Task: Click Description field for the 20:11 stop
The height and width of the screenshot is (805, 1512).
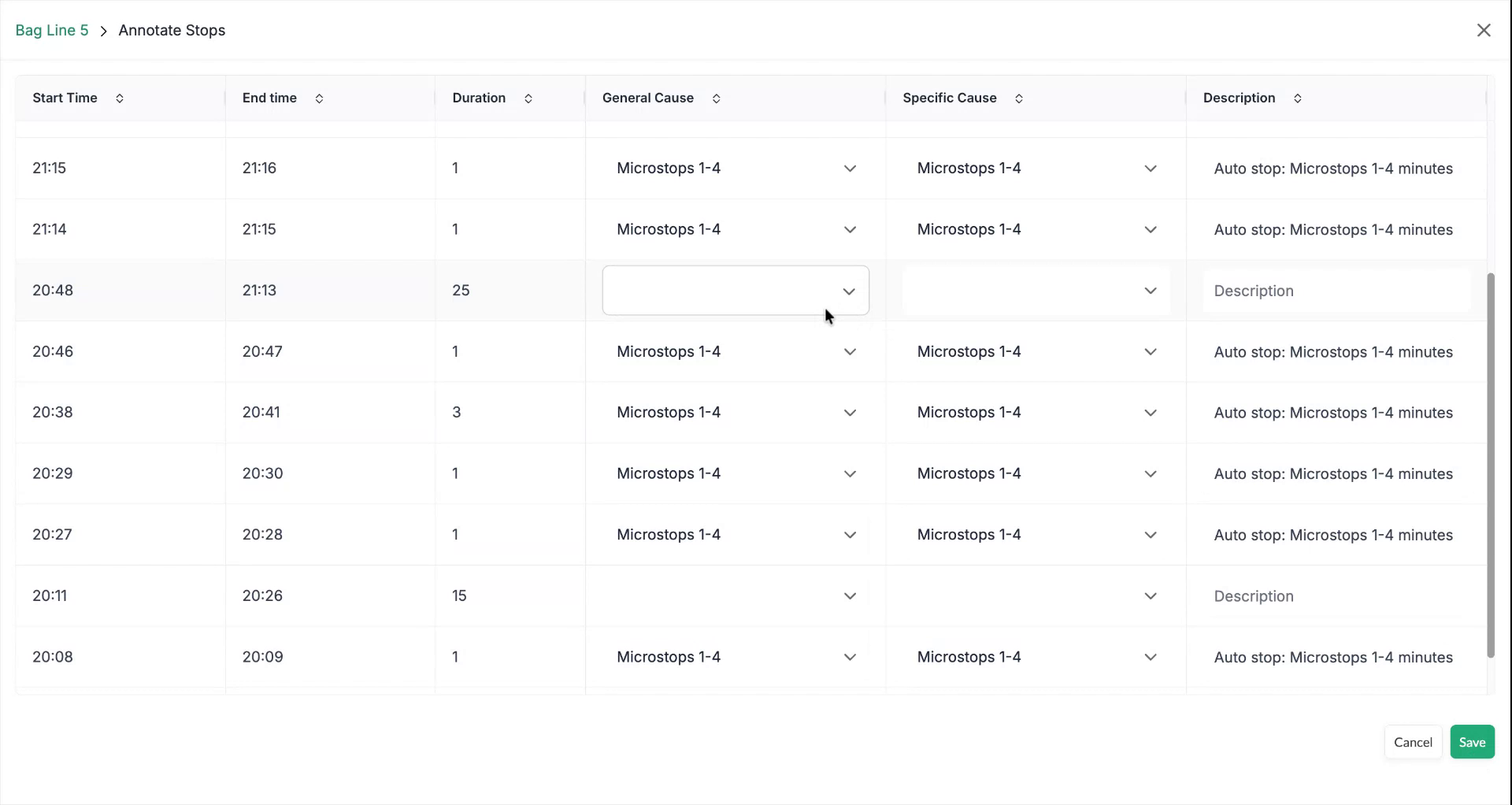Action: point(1336,596)
